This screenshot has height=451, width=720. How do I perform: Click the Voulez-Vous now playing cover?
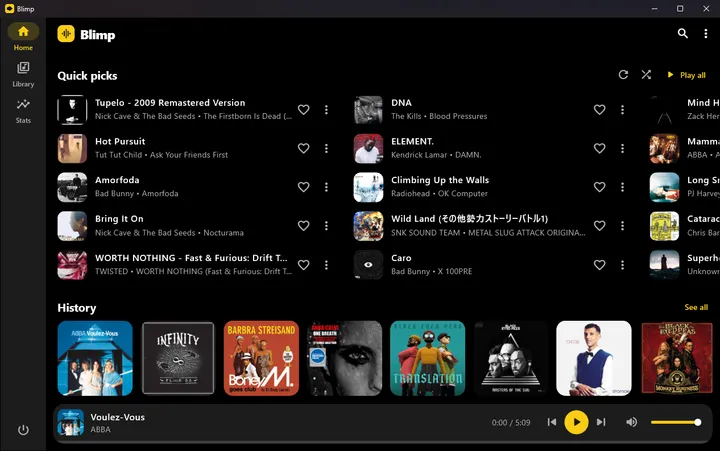70,422
